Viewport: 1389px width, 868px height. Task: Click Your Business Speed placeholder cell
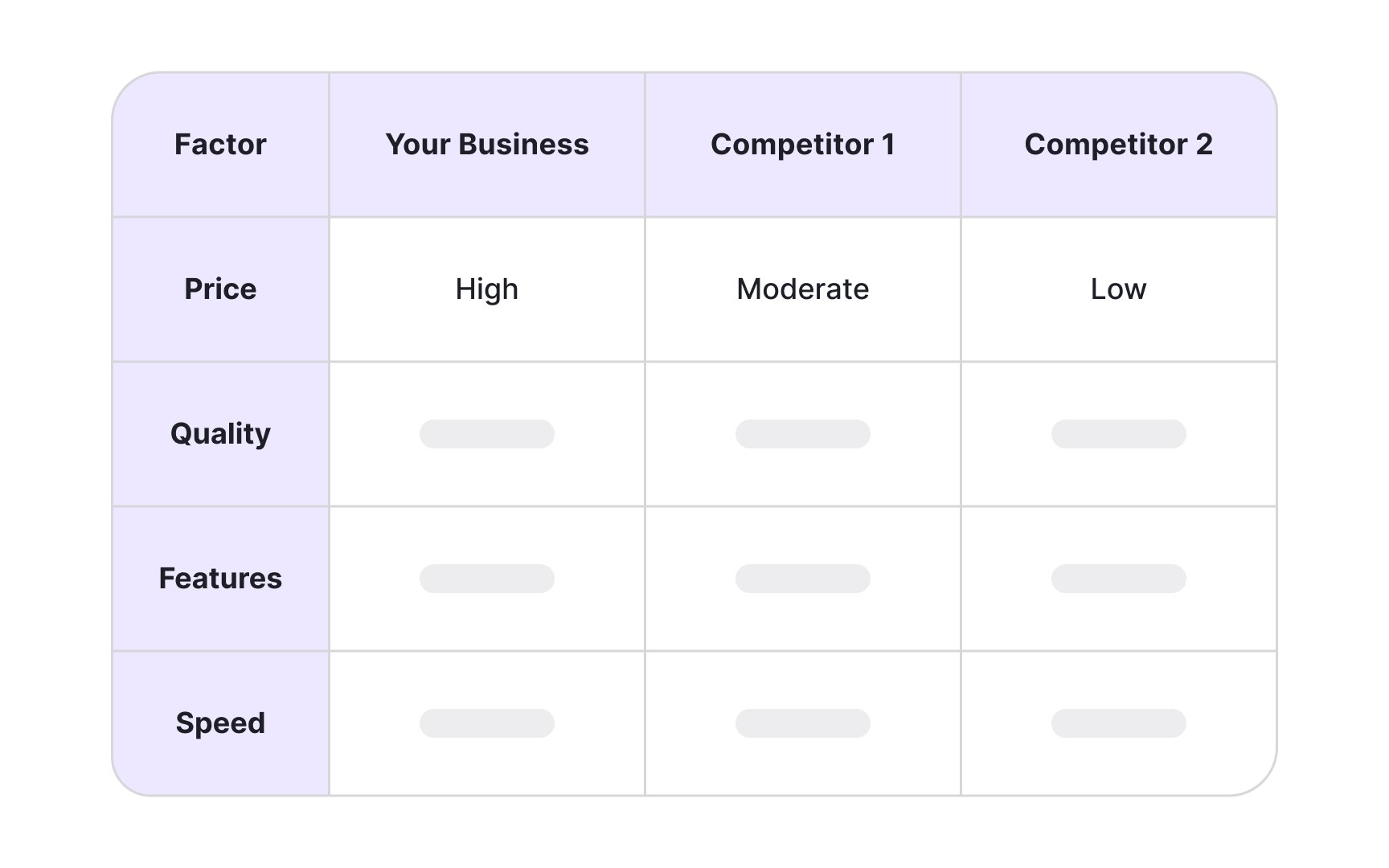click(x=487, y=723)
